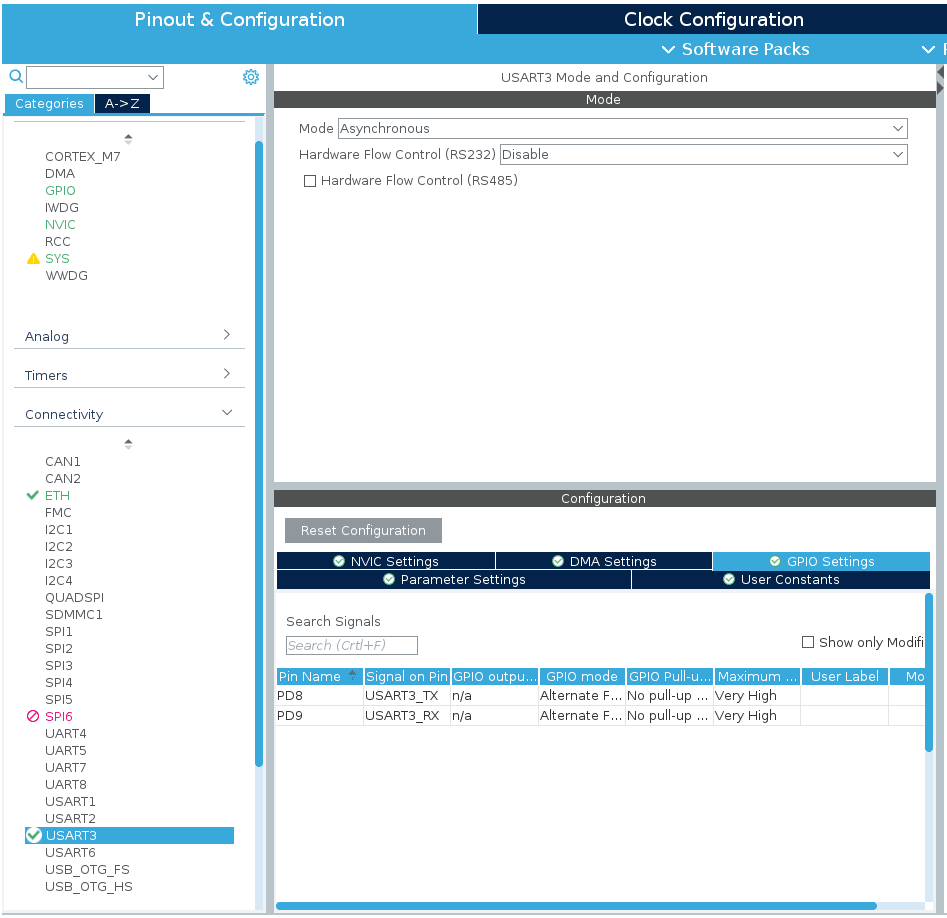Click the USART3 enabled check icon

(x=34, y=835)
